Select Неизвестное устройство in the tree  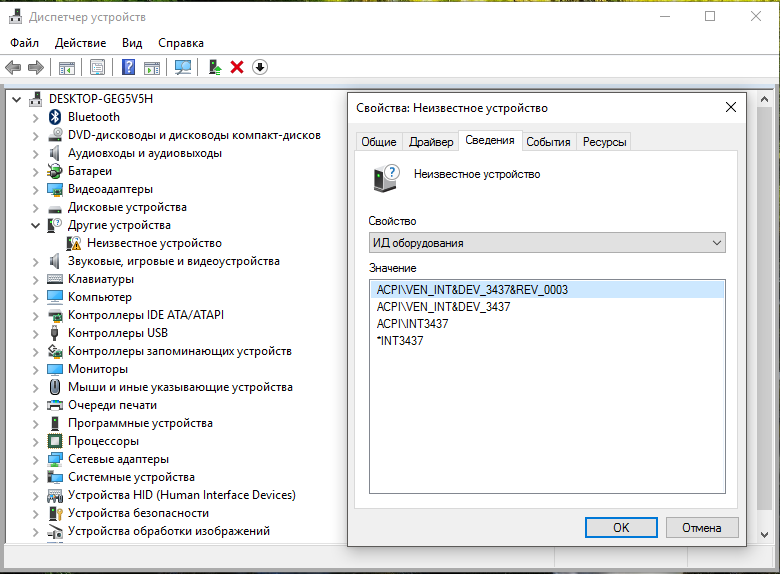(x=154, y=243)
